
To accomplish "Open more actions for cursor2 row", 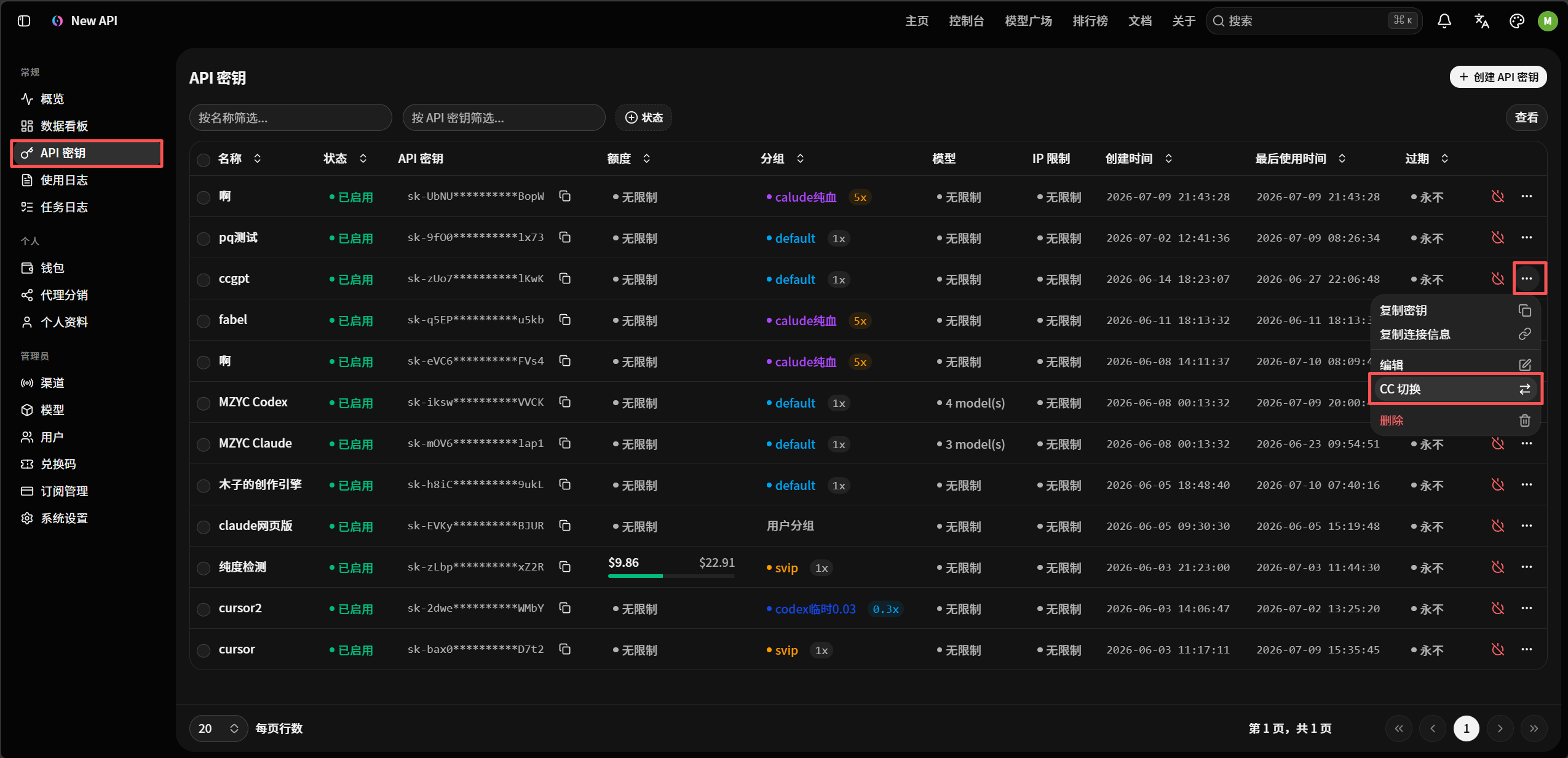I will click(x=1527, y=608).
